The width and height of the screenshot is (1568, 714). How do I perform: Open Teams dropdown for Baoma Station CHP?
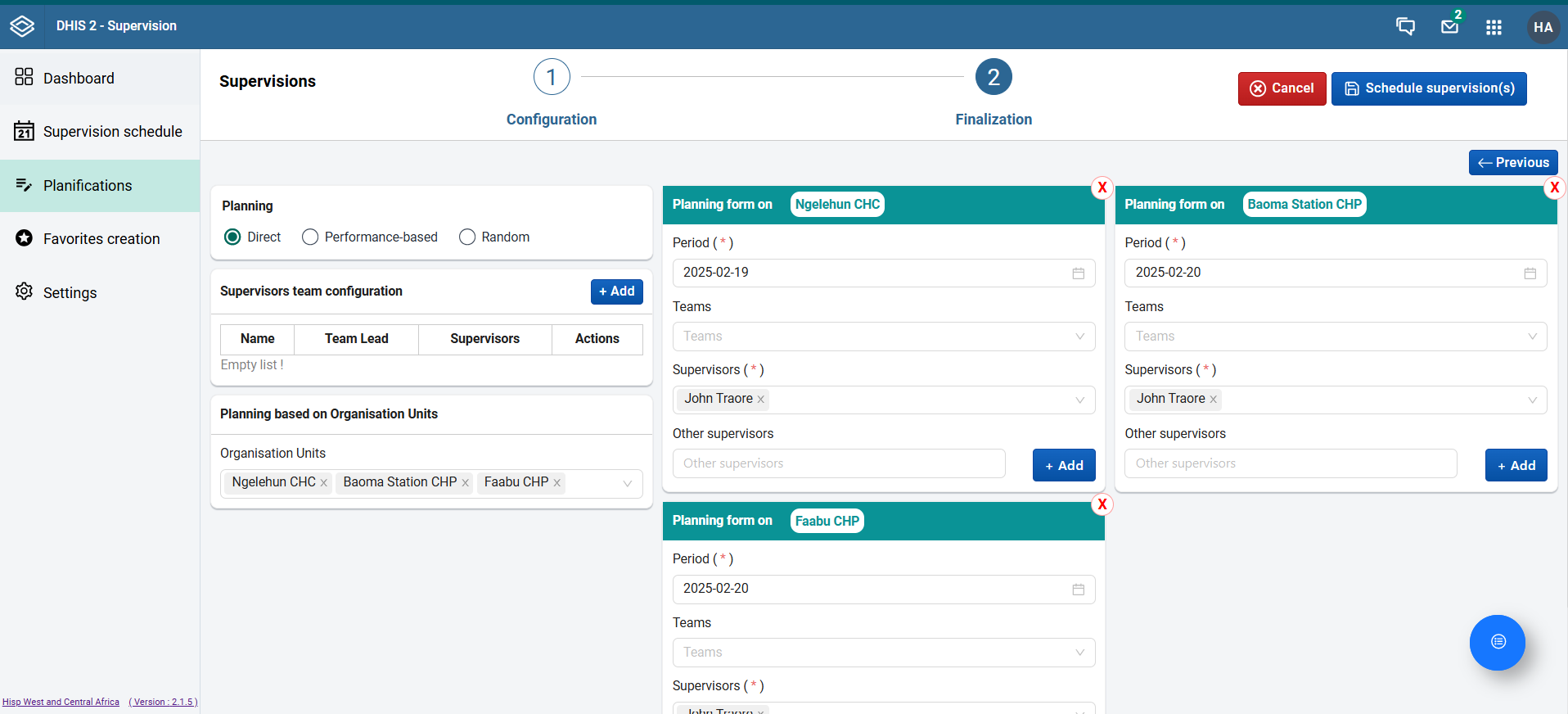(x=1336, y=337)
